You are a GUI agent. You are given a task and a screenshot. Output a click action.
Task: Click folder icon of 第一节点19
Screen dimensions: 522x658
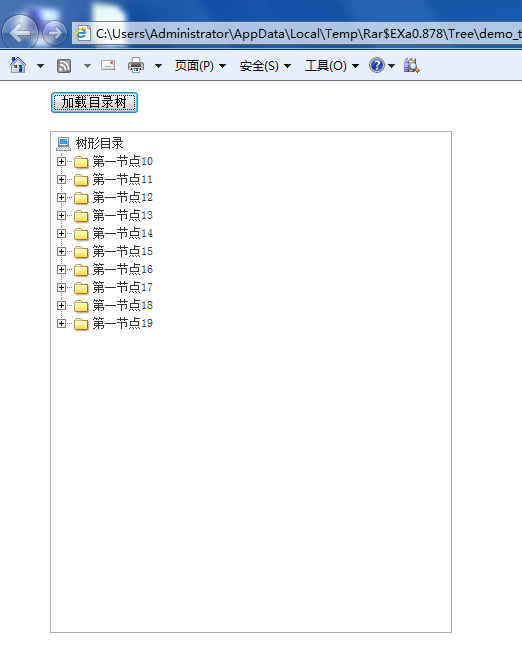click(81, 324)
